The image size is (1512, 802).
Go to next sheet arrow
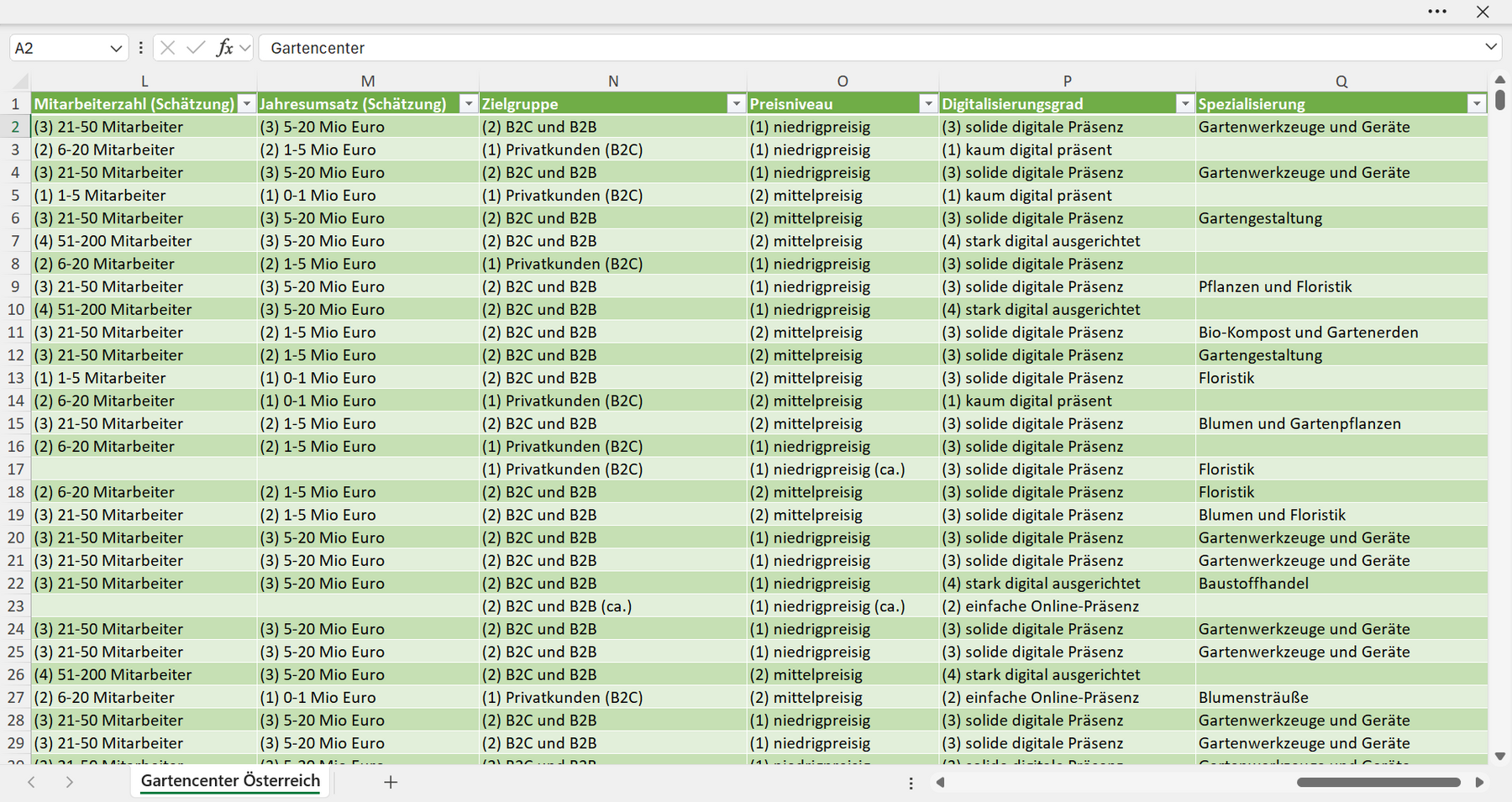pyautogui.click(x=70, y=782)
